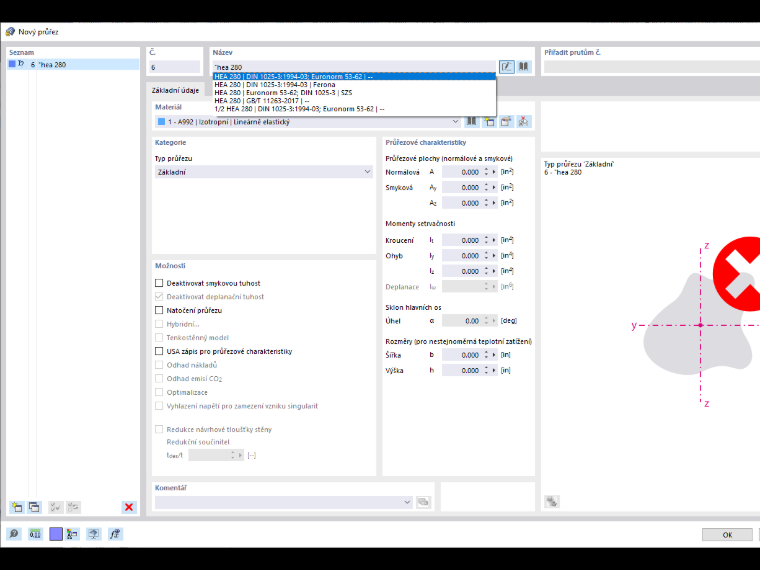Toggle the Tenkostěnný model checkbox
This screenshot has width=760, height=570.
159,337
